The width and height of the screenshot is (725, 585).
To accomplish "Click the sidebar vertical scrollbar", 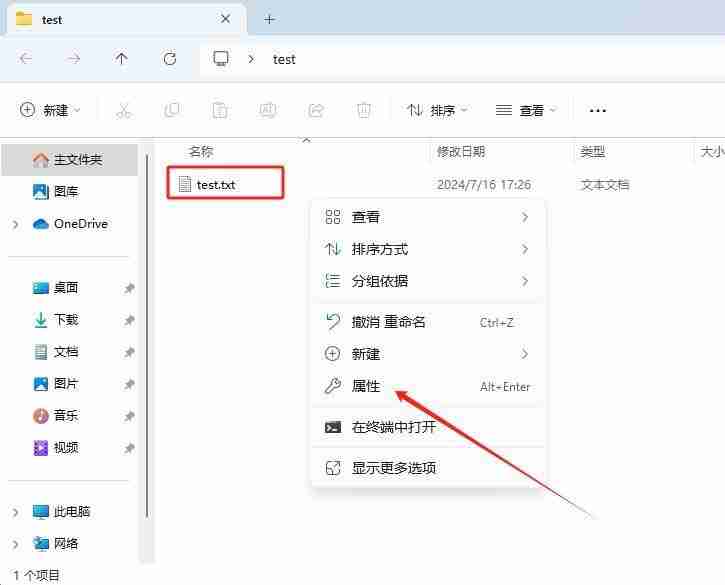I will (147, 336).
